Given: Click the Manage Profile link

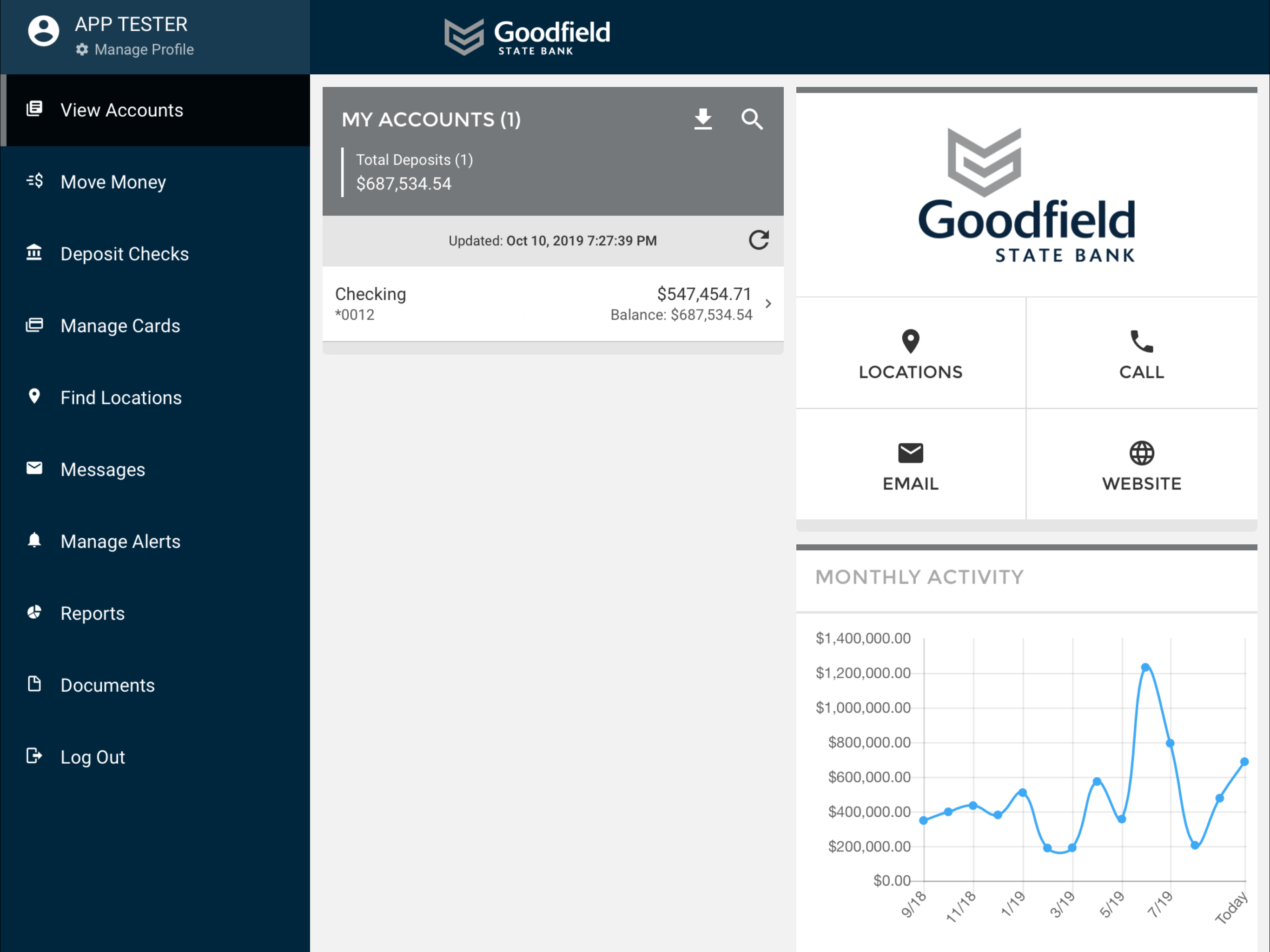Looking at the screenshot, I should click(x=144, y=49).
